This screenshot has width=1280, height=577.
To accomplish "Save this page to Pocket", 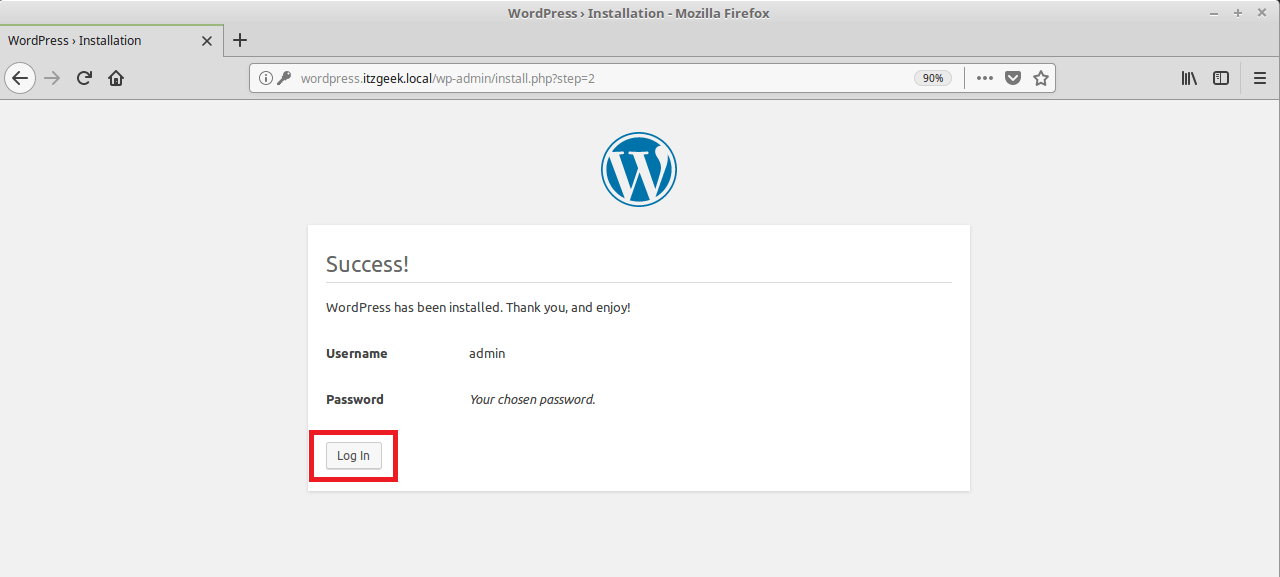I will coord(1013,78).
